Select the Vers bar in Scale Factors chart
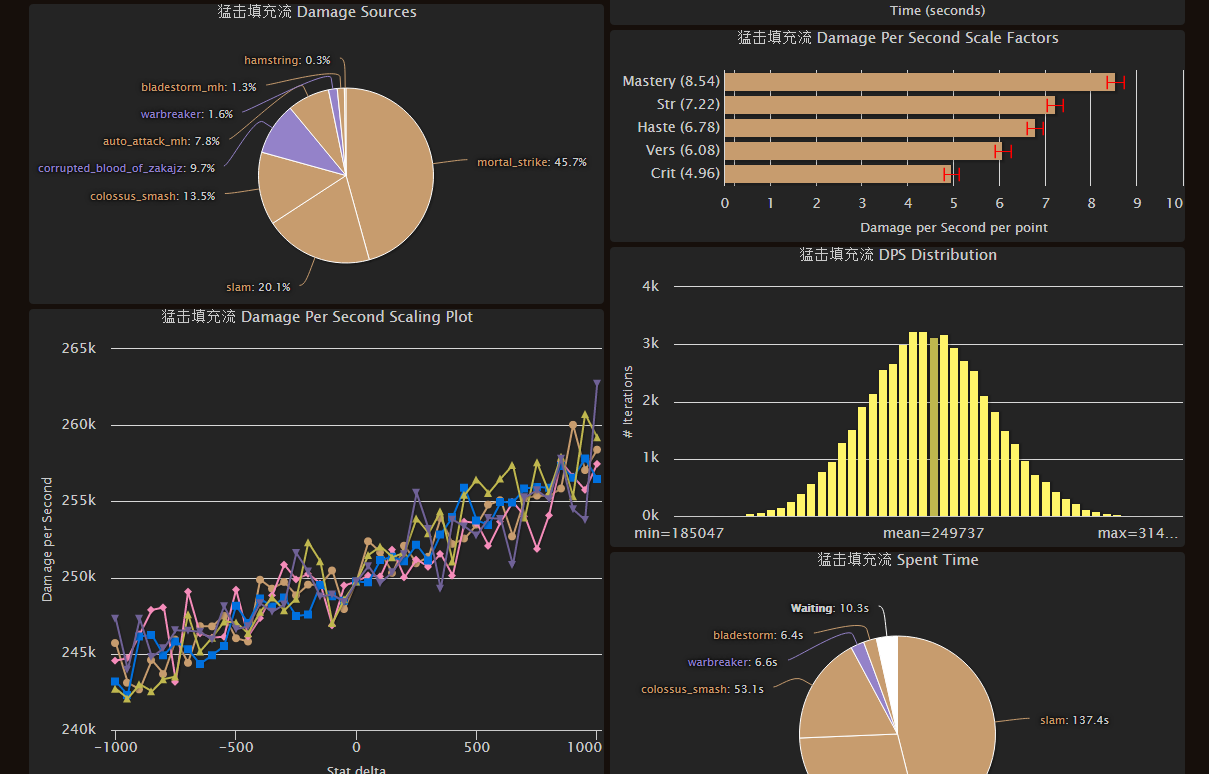Viewport: 1209px width, 774px height. (863, 151)
